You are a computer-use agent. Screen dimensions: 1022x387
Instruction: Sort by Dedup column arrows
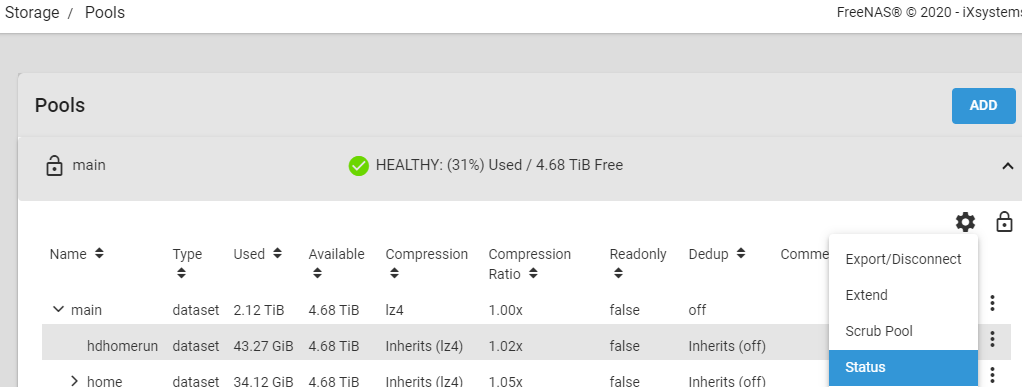[x=741, y=253]
